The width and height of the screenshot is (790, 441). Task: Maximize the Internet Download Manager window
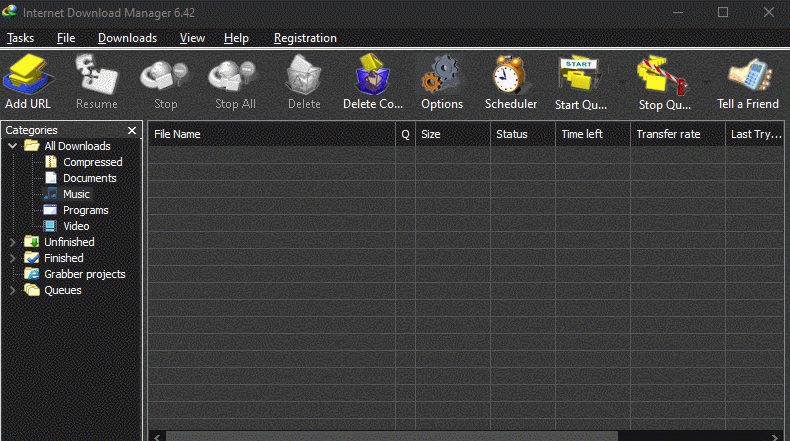point(723,12)
